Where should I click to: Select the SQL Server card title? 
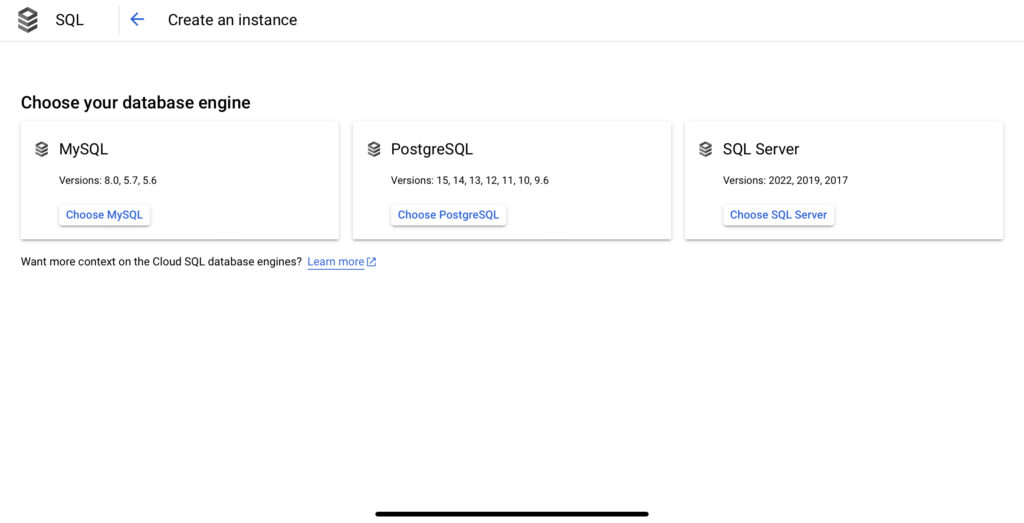(x=761, y=149)
